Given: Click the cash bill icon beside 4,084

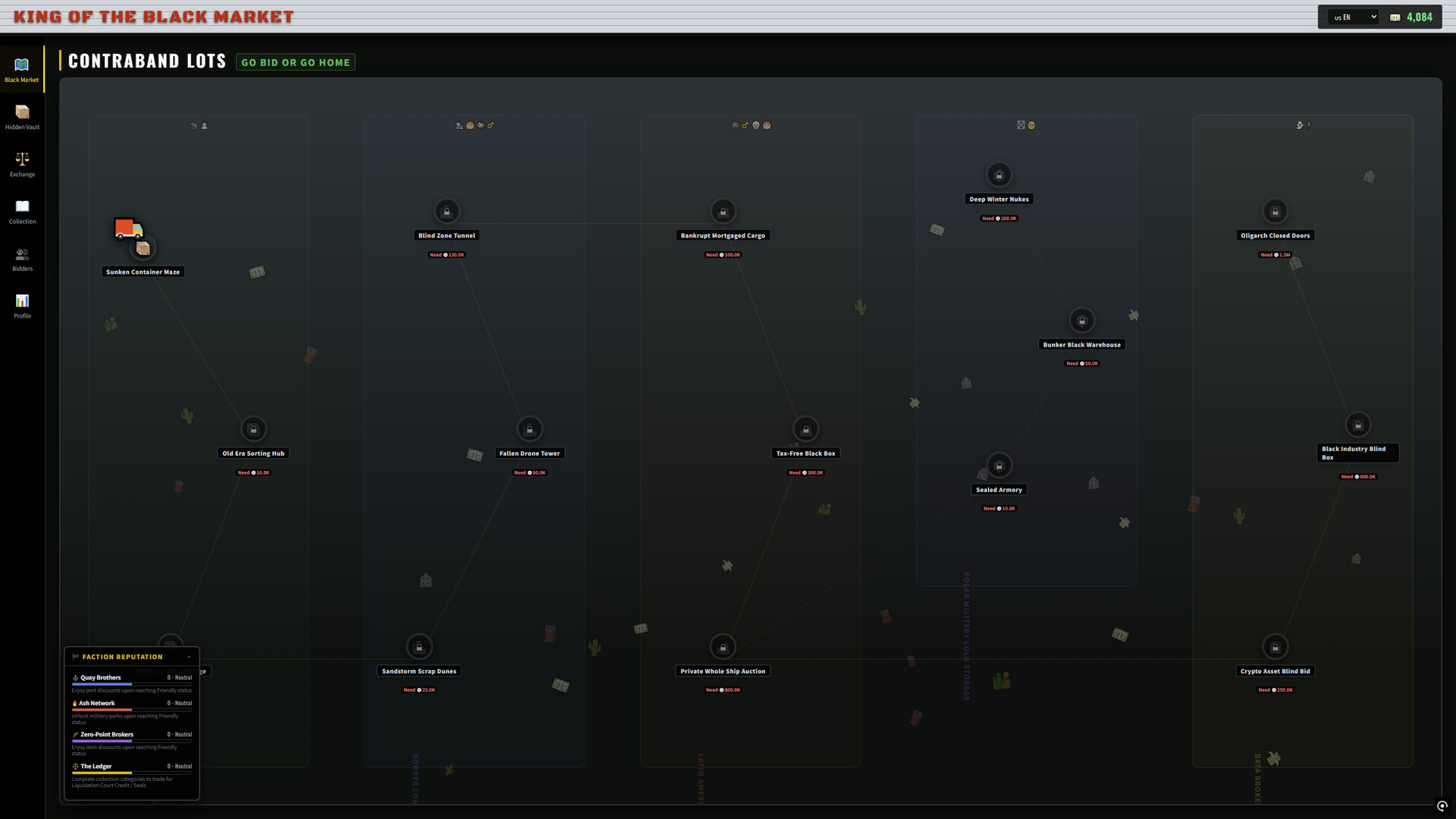Looking at the screenshot, I should point(1395,17).
